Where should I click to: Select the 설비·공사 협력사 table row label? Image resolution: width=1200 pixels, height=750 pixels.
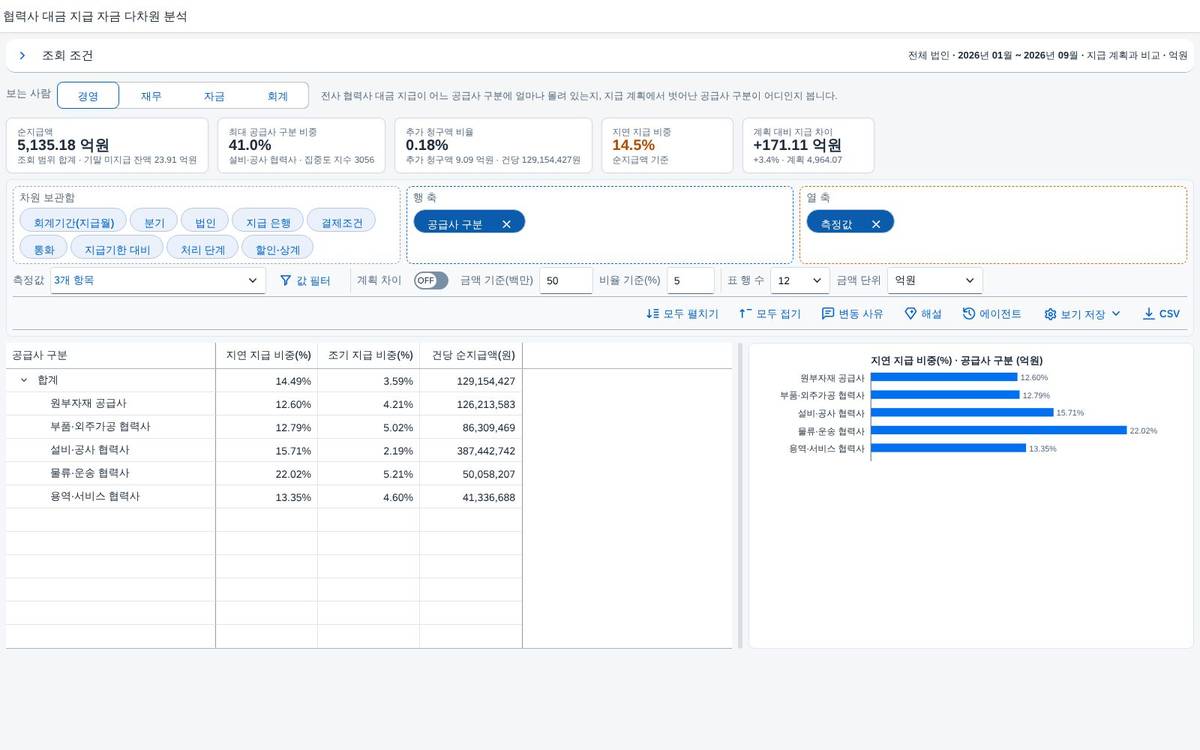click(x=90, y=450)
